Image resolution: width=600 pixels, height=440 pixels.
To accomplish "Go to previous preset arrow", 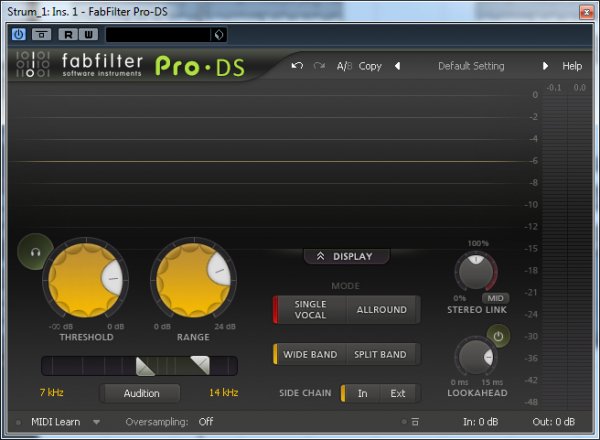I will pyautogui.click(x=398, y=66).
